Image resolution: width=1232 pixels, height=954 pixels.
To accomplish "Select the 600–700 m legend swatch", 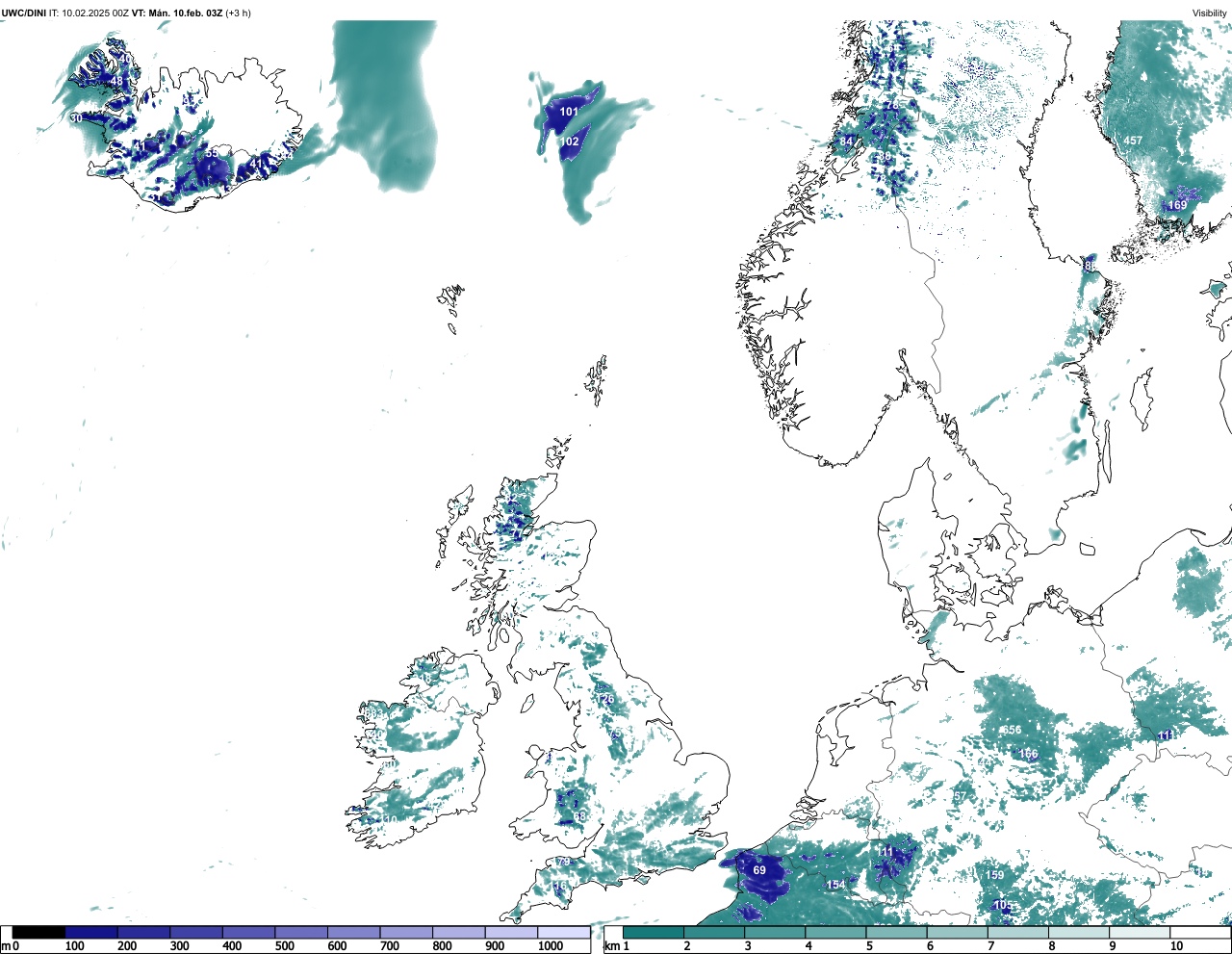I will coord(353,933).
